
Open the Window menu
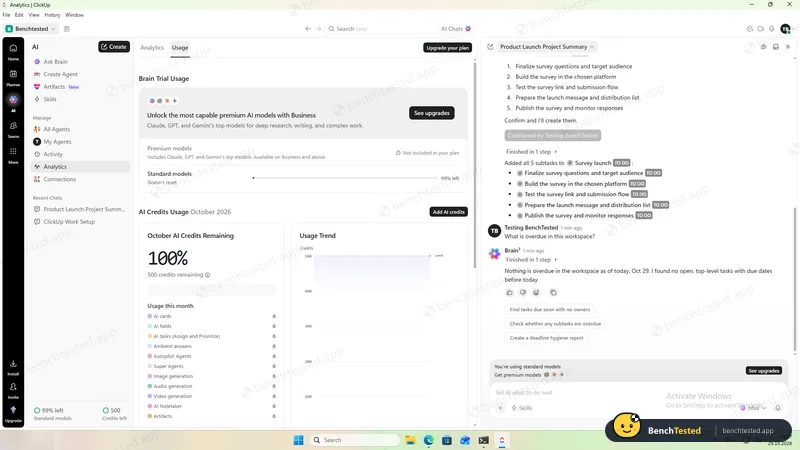click(x=74, y=15)
